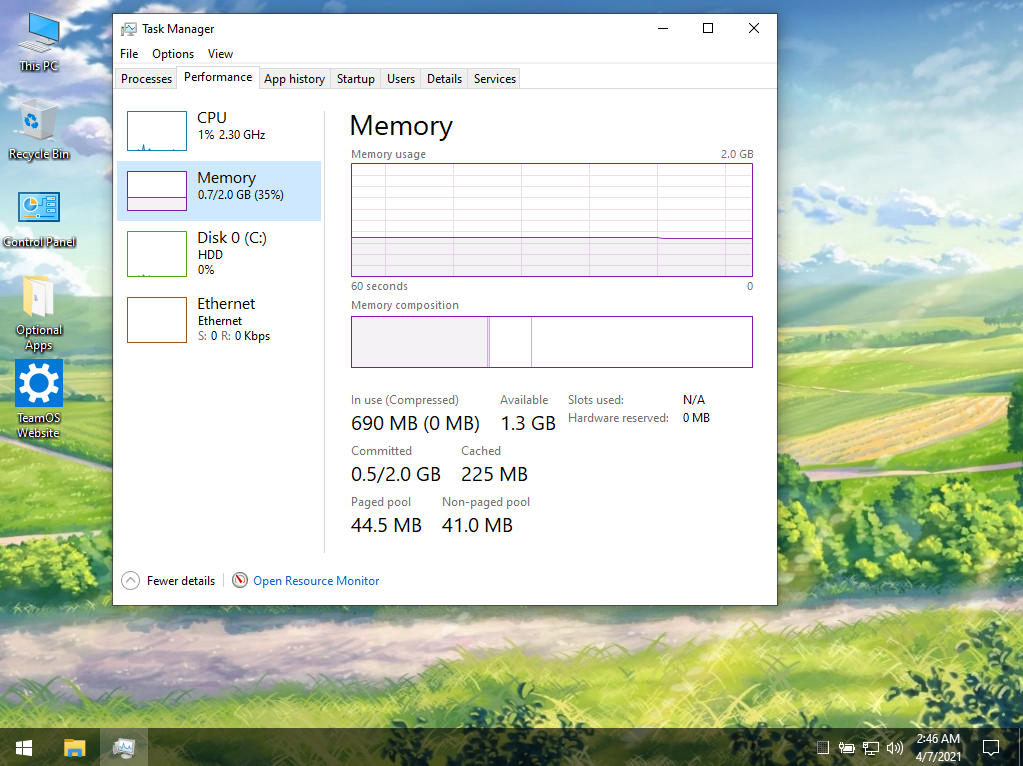The image size is (1023, 766).
Task: Select the Ethernet performance entry
Action: point(219,320)
